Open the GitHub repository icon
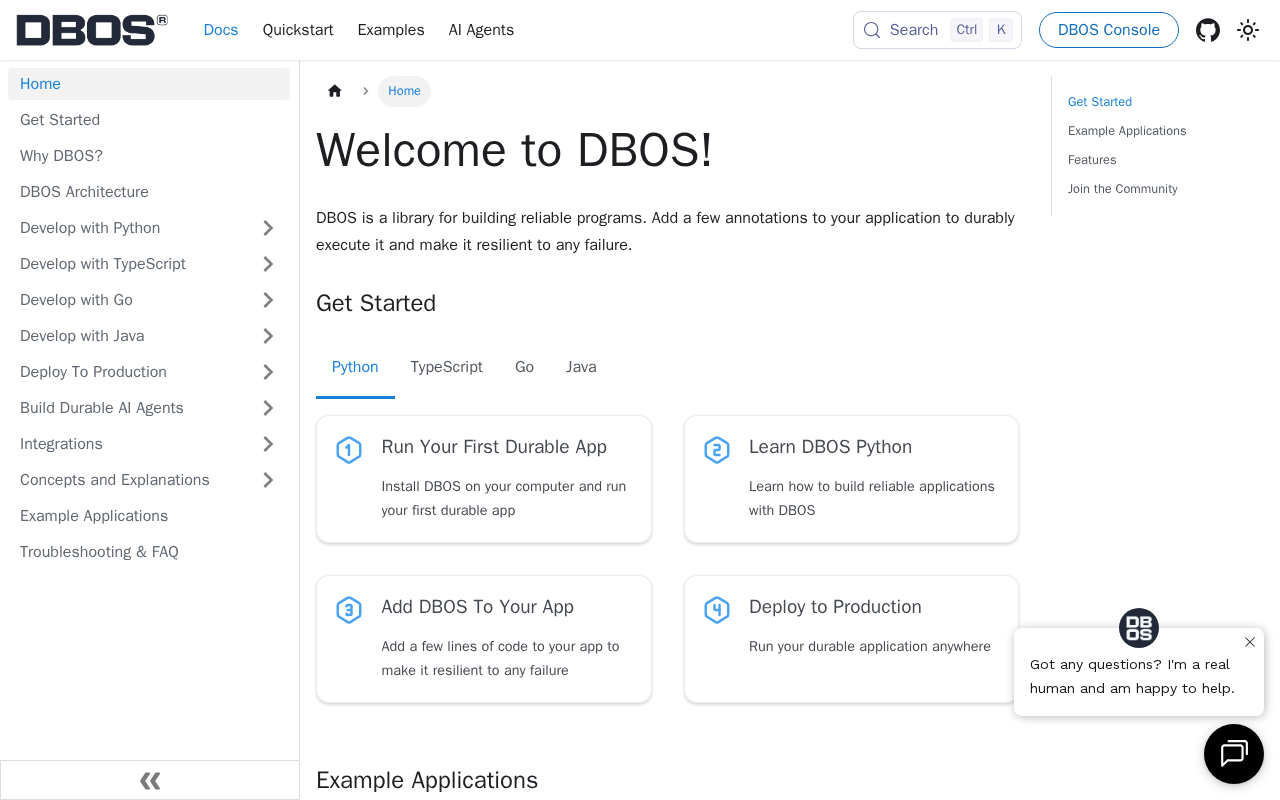 [x=1208, y=30]
